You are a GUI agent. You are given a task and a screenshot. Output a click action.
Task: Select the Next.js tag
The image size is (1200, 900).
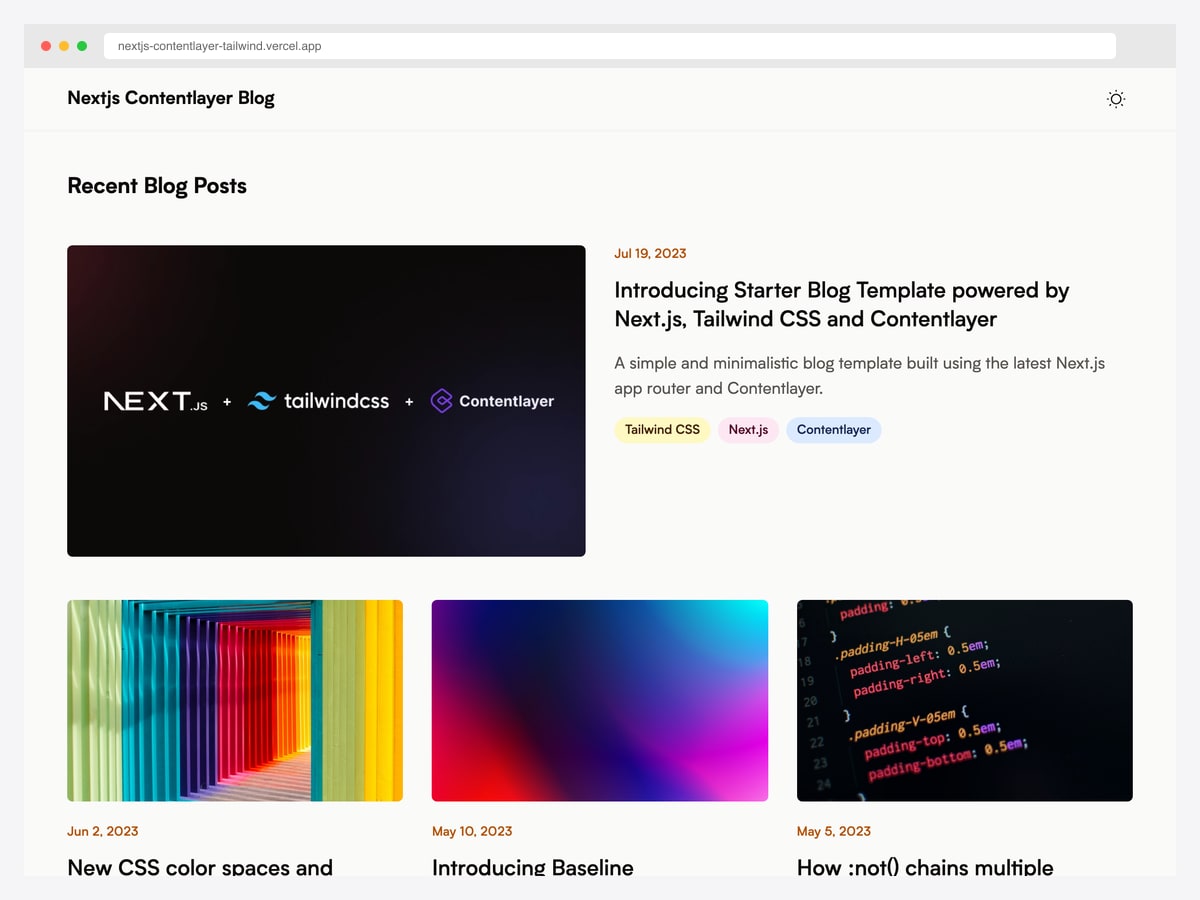point(748,430)
